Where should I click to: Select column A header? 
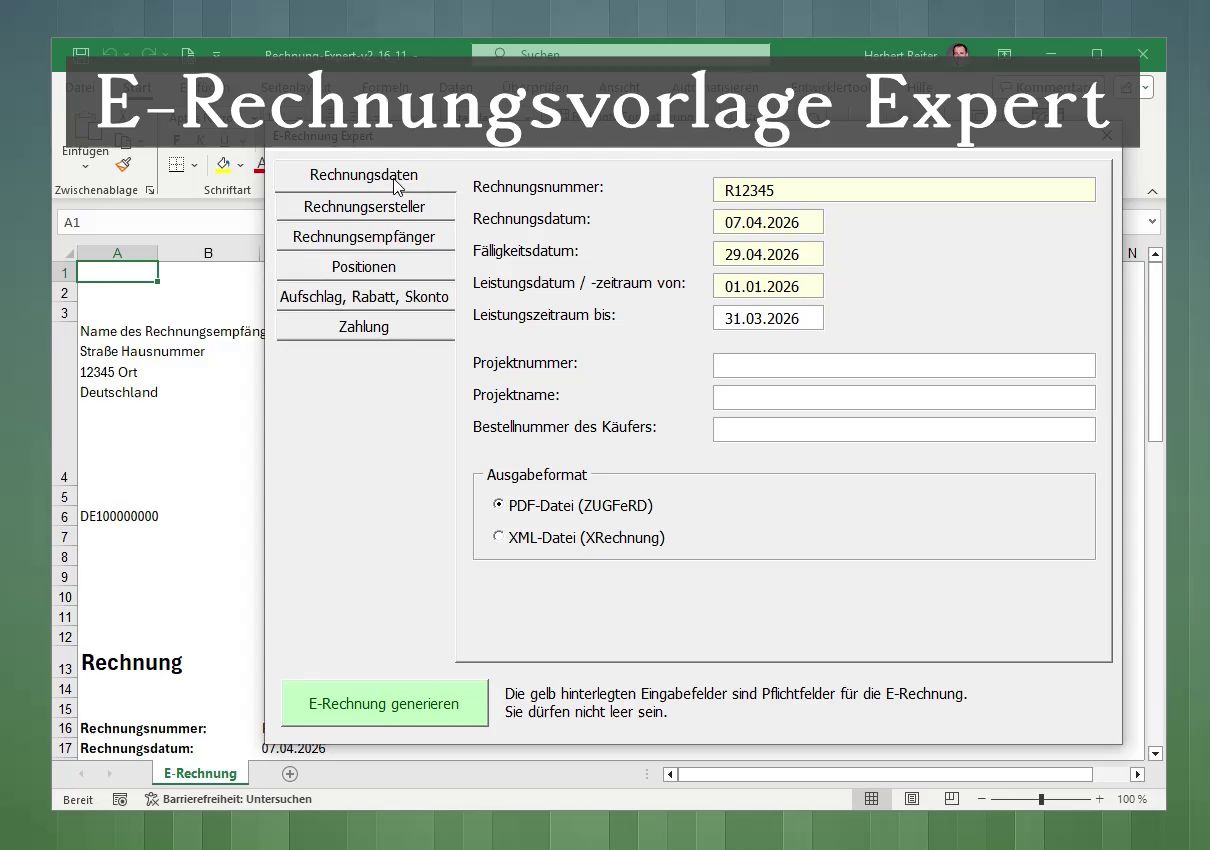pos(117,253)
